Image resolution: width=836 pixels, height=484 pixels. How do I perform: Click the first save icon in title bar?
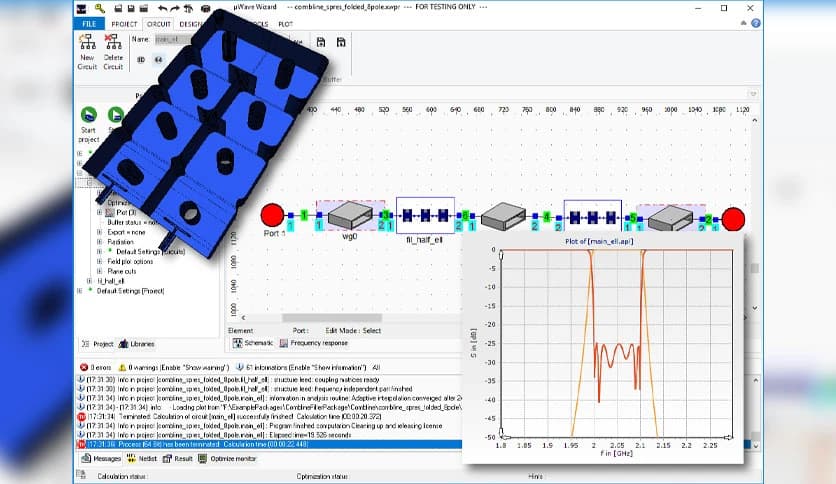tap(118, 8)
